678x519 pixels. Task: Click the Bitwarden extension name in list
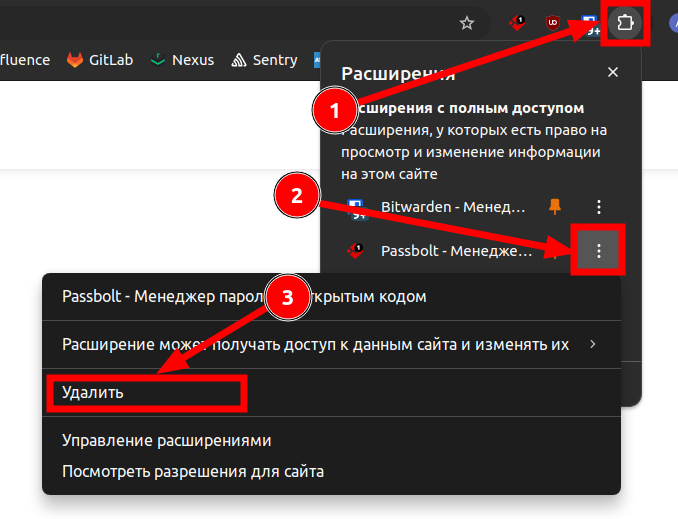452,207
